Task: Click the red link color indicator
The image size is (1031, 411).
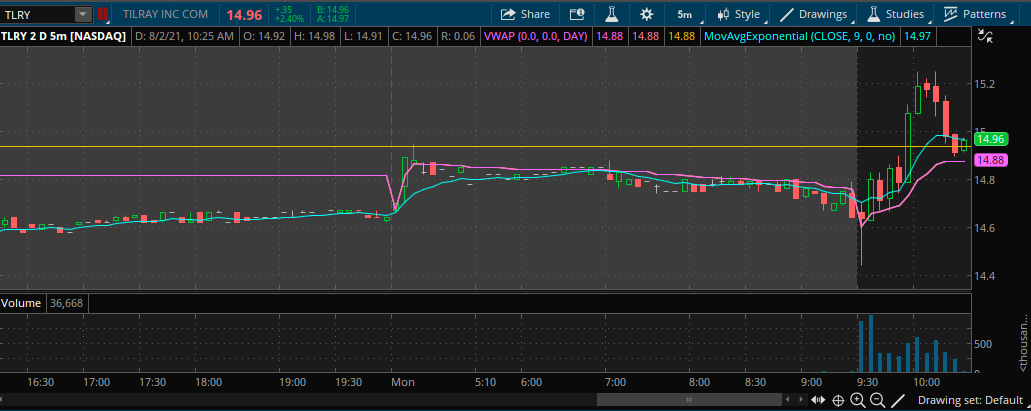Action: [x=103, y=14]
